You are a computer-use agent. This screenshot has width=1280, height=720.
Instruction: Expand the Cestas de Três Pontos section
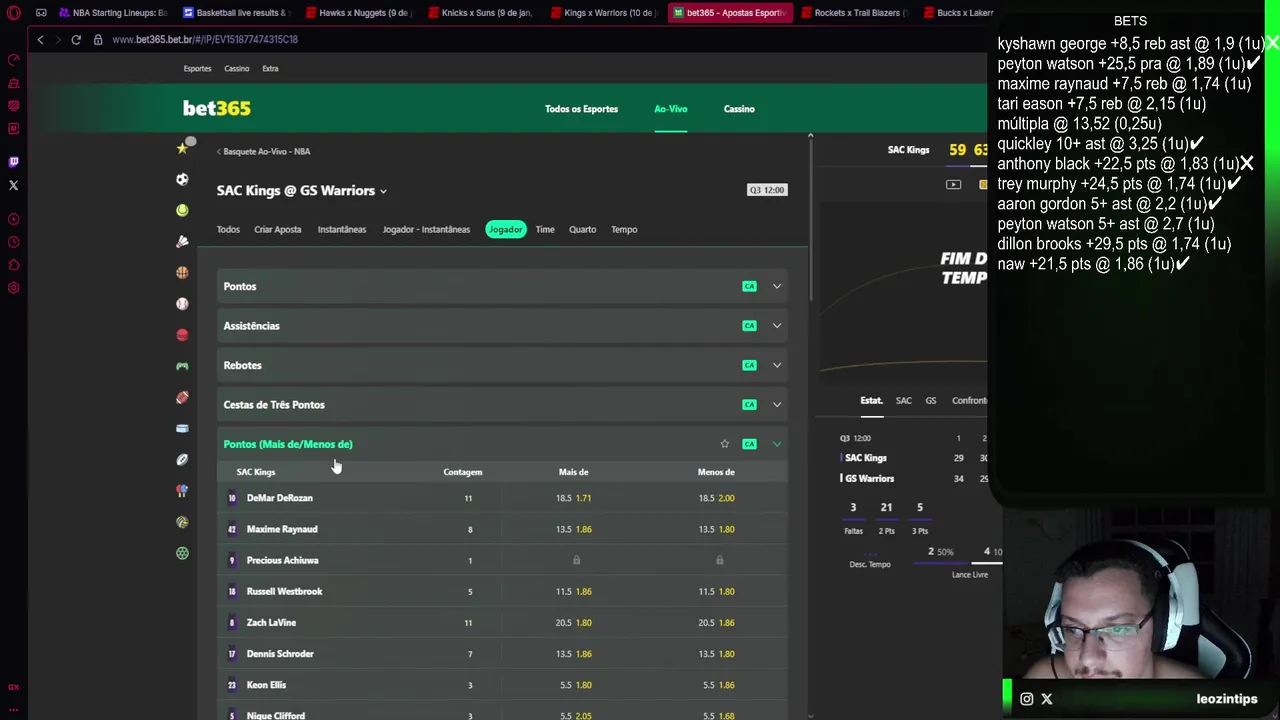point(777,405)
